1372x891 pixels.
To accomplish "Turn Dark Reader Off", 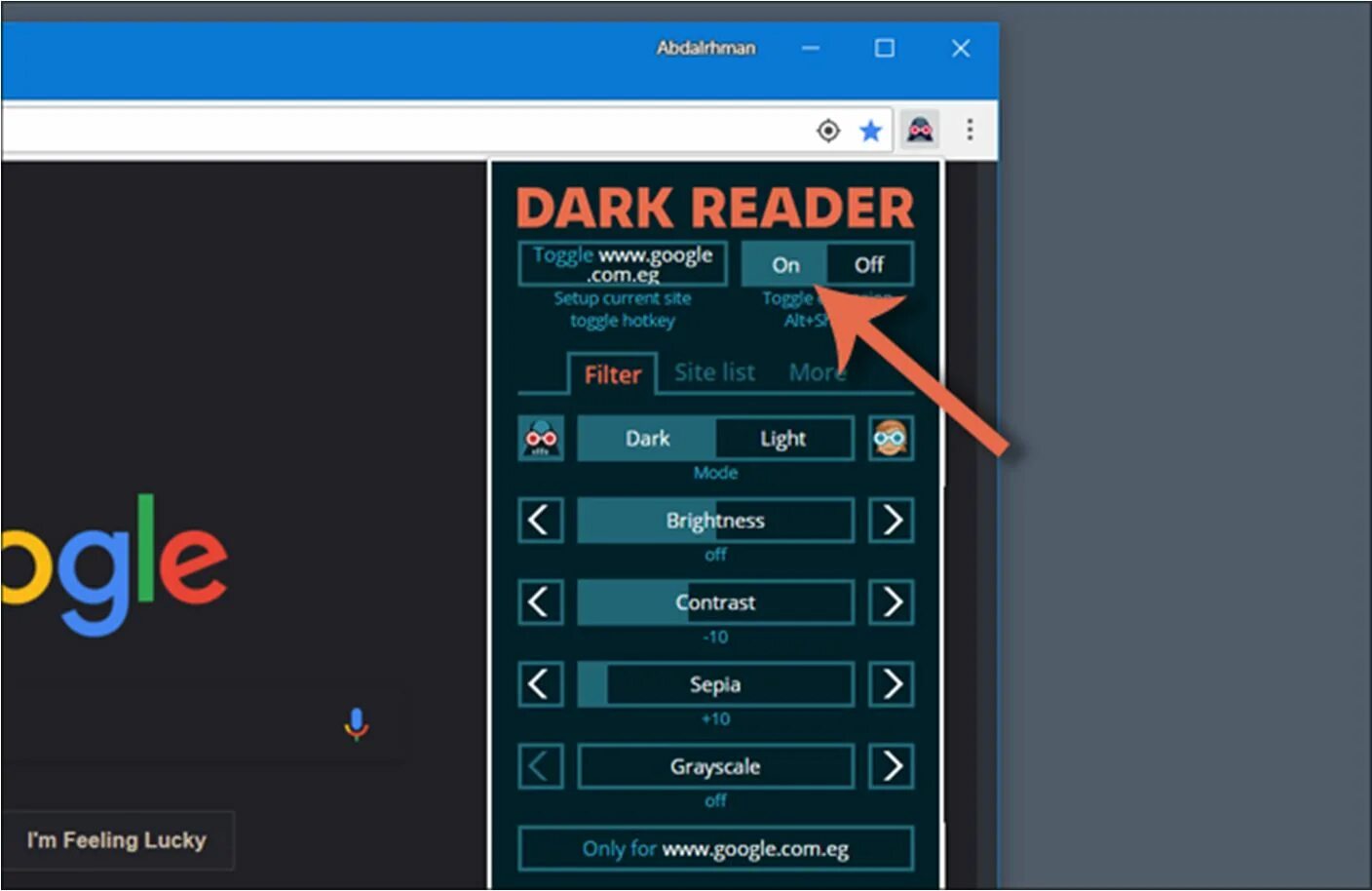I will click(869, 264).
